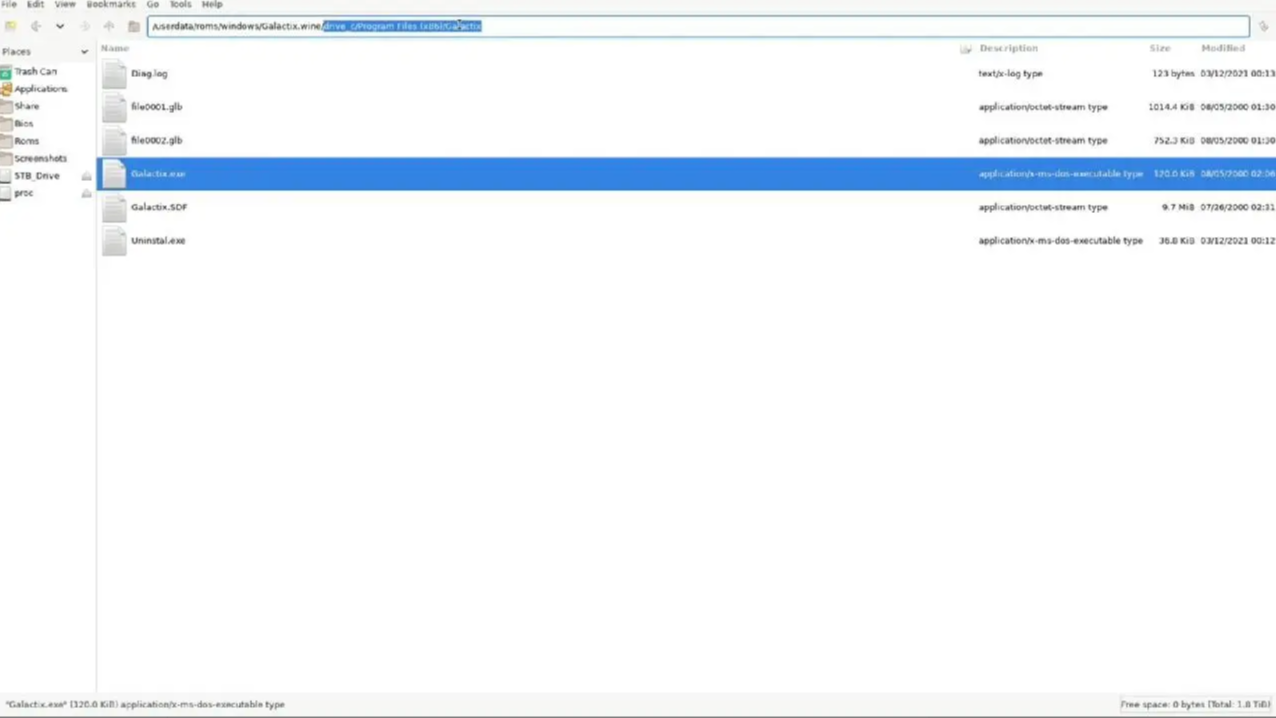Click the '36.8 KiB' size of Uninstal.exe
Image resolution: width=1276 pixels, height=718 pixels.
[1176, 240]
